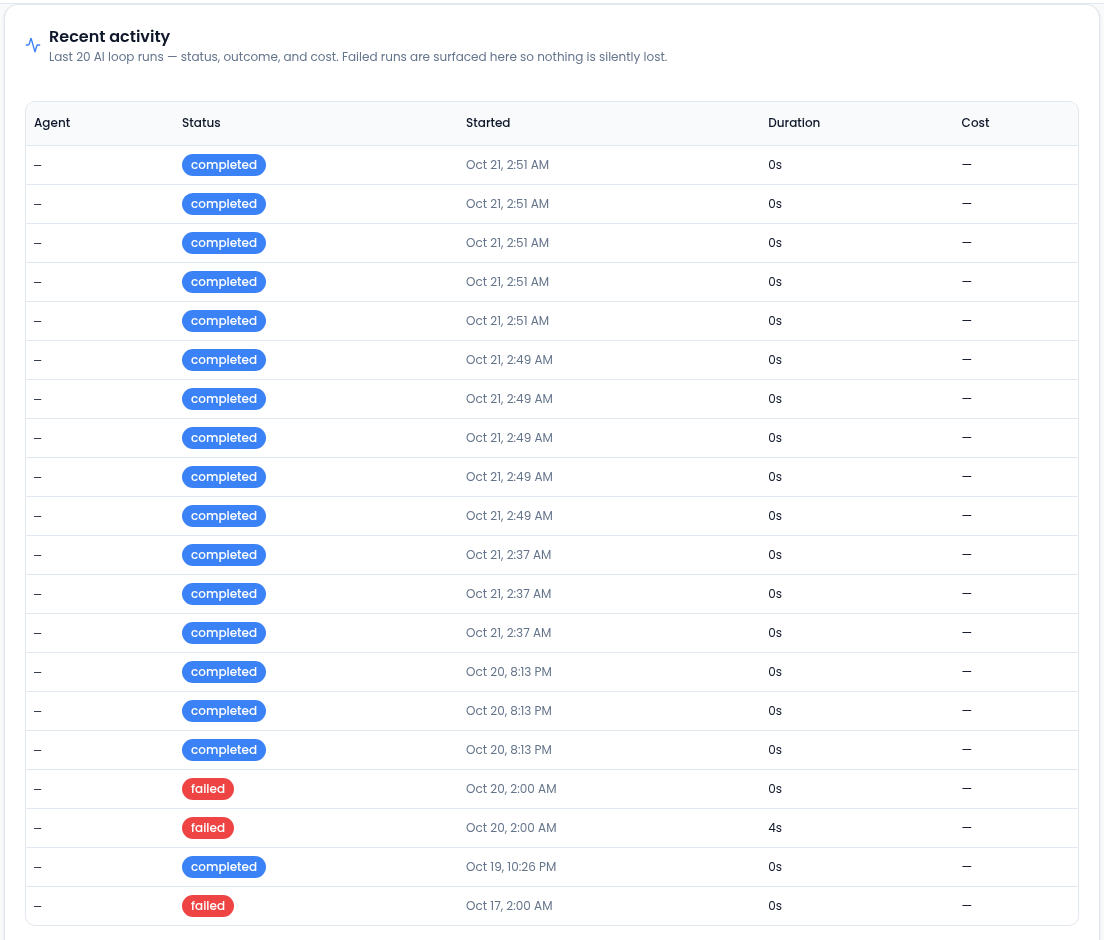Select the 'Oct 19, 10:26 PM' timestamp
This screenshot has height=940, width=1104.
pos(511,867)
